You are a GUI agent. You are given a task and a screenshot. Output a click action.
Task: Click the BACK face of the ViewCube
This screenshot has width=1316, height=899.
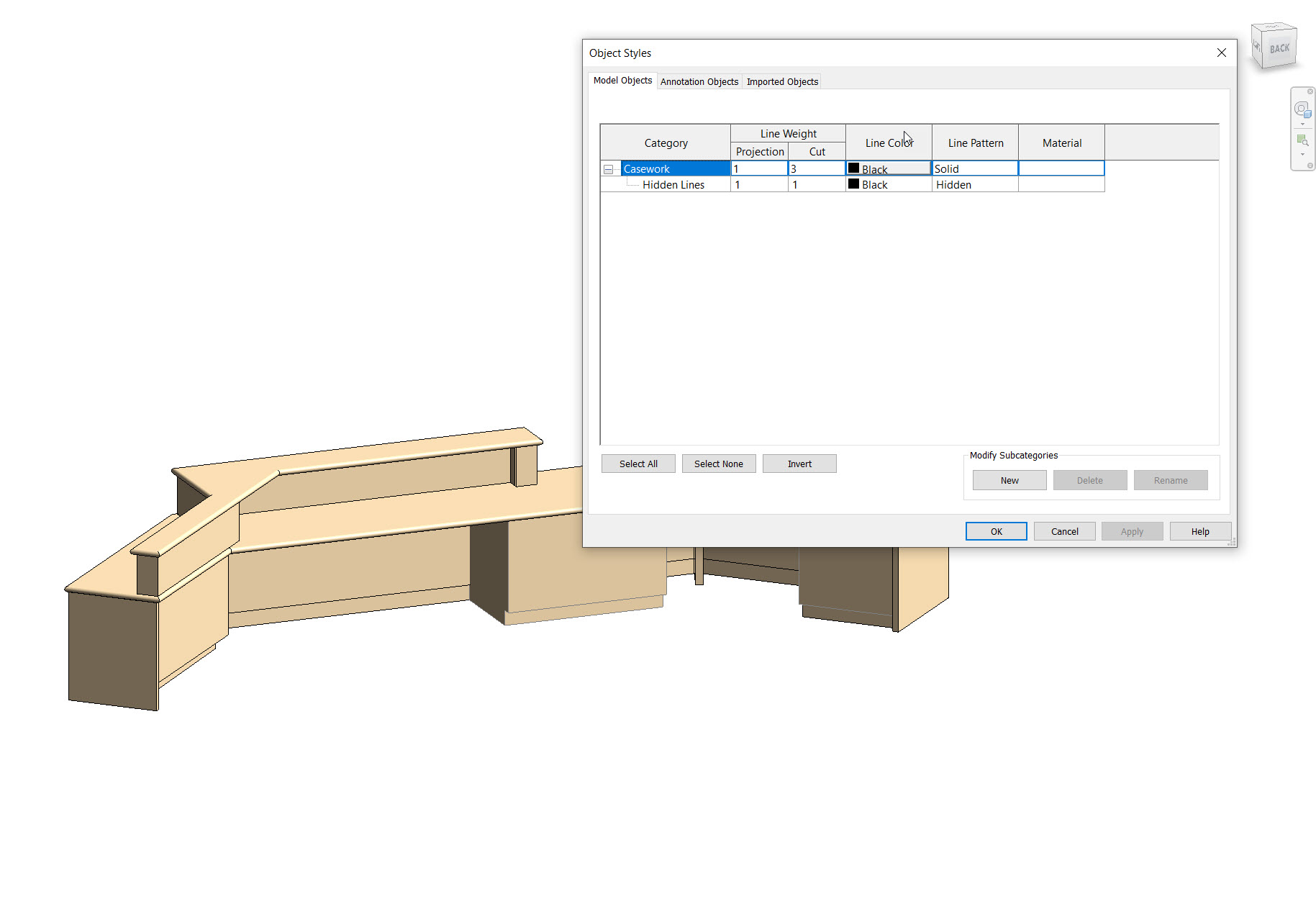(x=1279, y=49)
